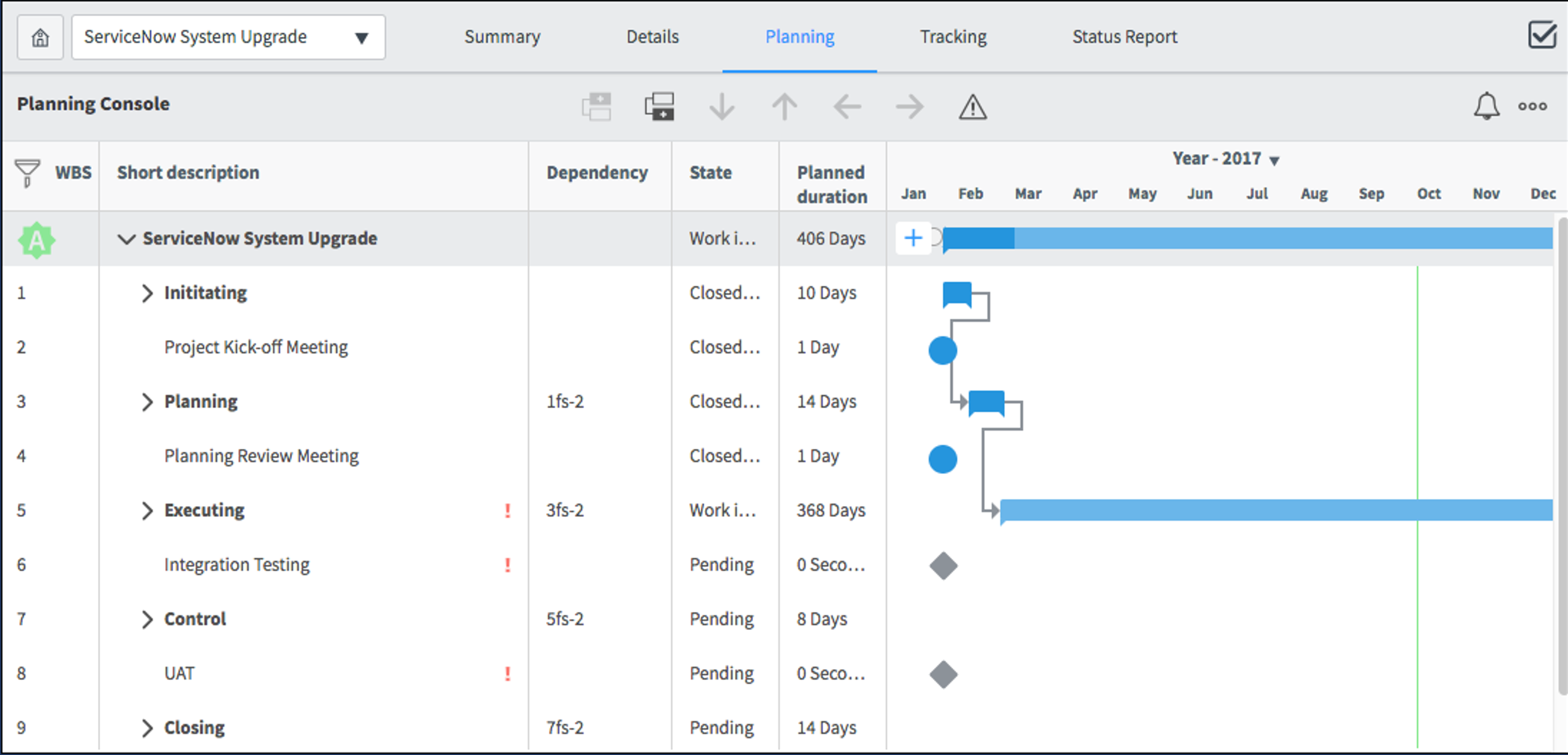Click the WBS filter funnel icon
This screenshot has height=755, width=1568.
point(27,173)
